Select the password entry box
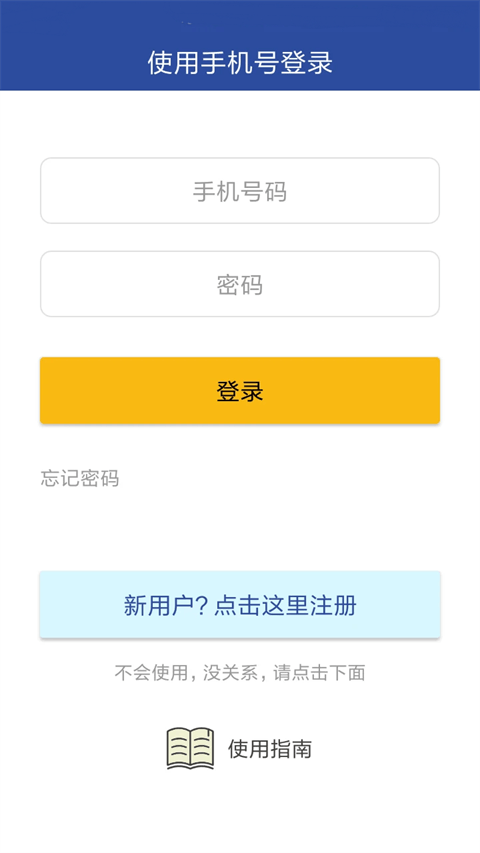The image size is (480, 853). coord(240,284)
